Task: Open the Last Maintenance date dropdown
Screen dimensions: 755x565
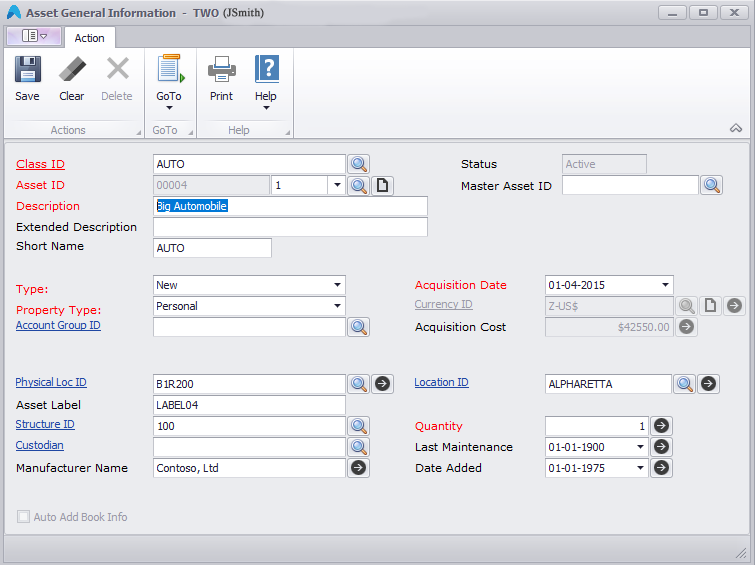Action: click(x=640, y=447)
